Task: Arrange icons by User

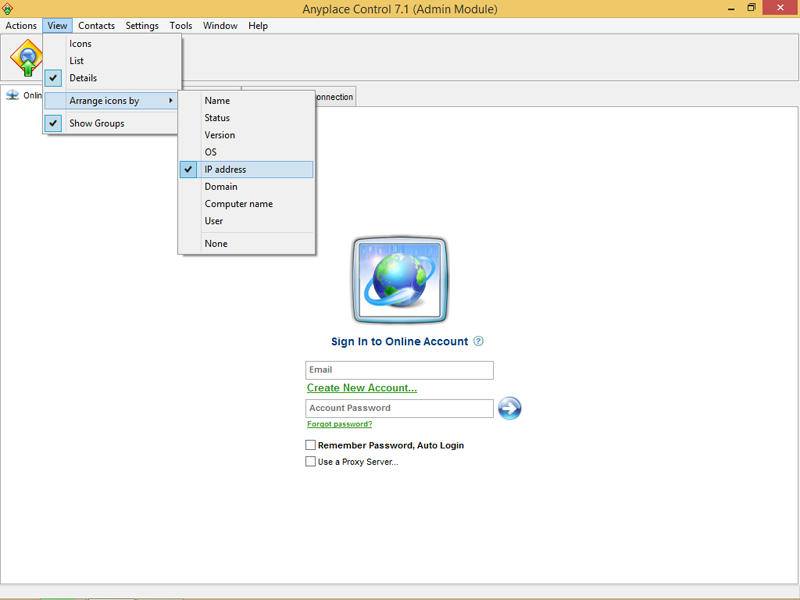Action: (x=246, y=221)
